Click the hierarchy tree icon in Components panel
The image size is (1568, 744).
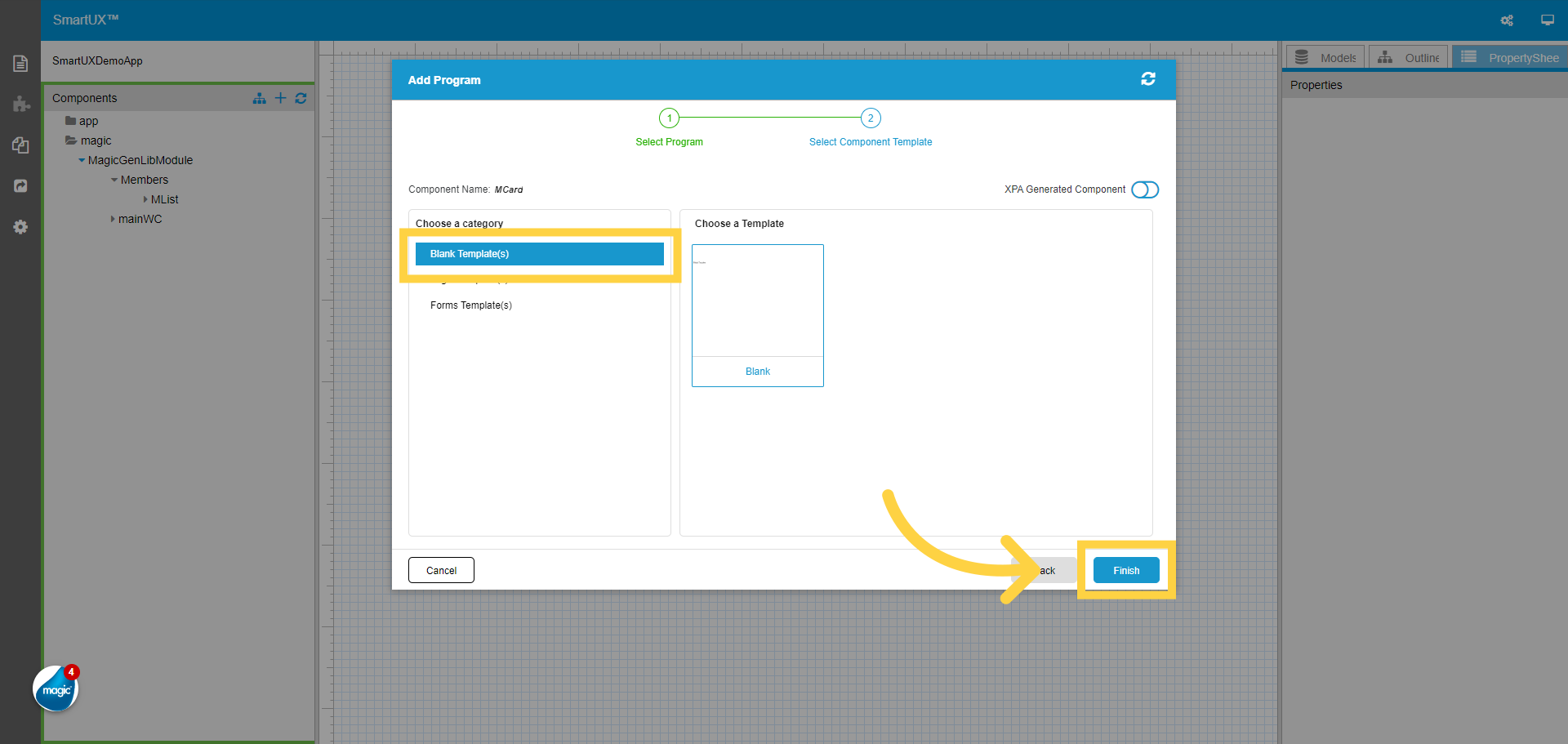pos(259,98)
